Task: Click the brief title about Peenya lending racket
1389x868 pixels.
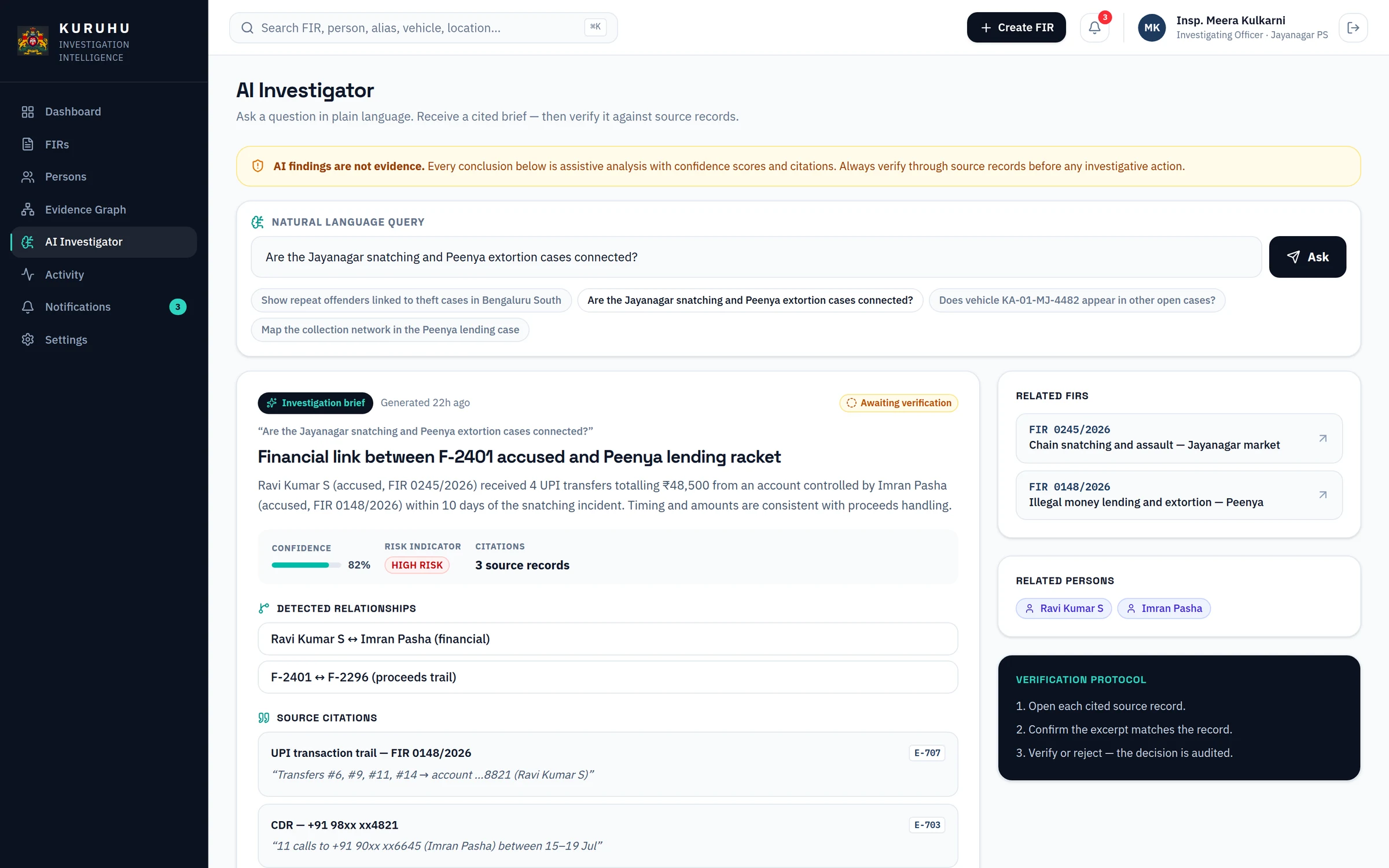Action: (519, 457)
